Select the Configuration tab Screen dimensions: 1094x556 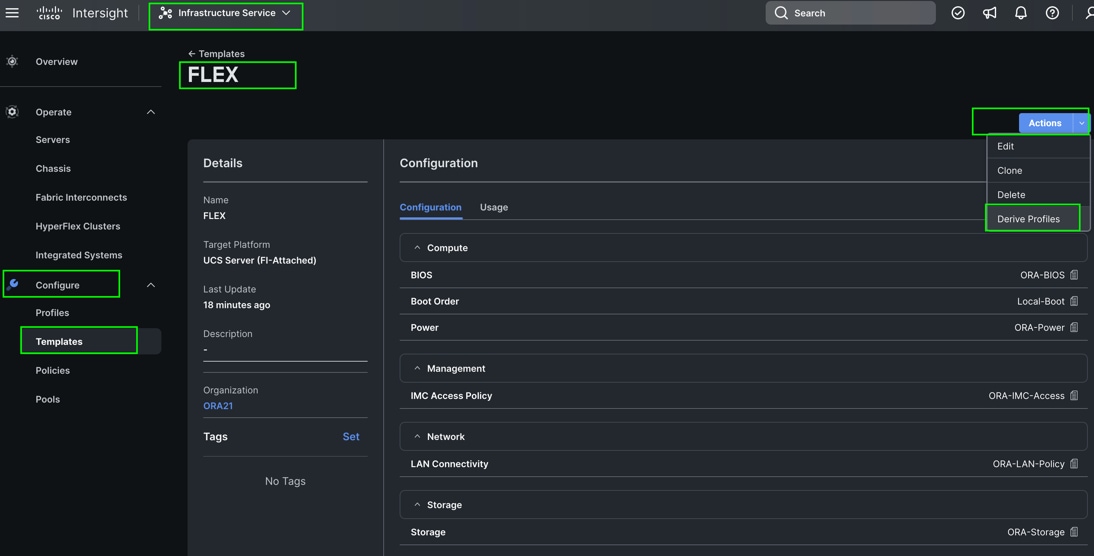(x=430, y=207)
